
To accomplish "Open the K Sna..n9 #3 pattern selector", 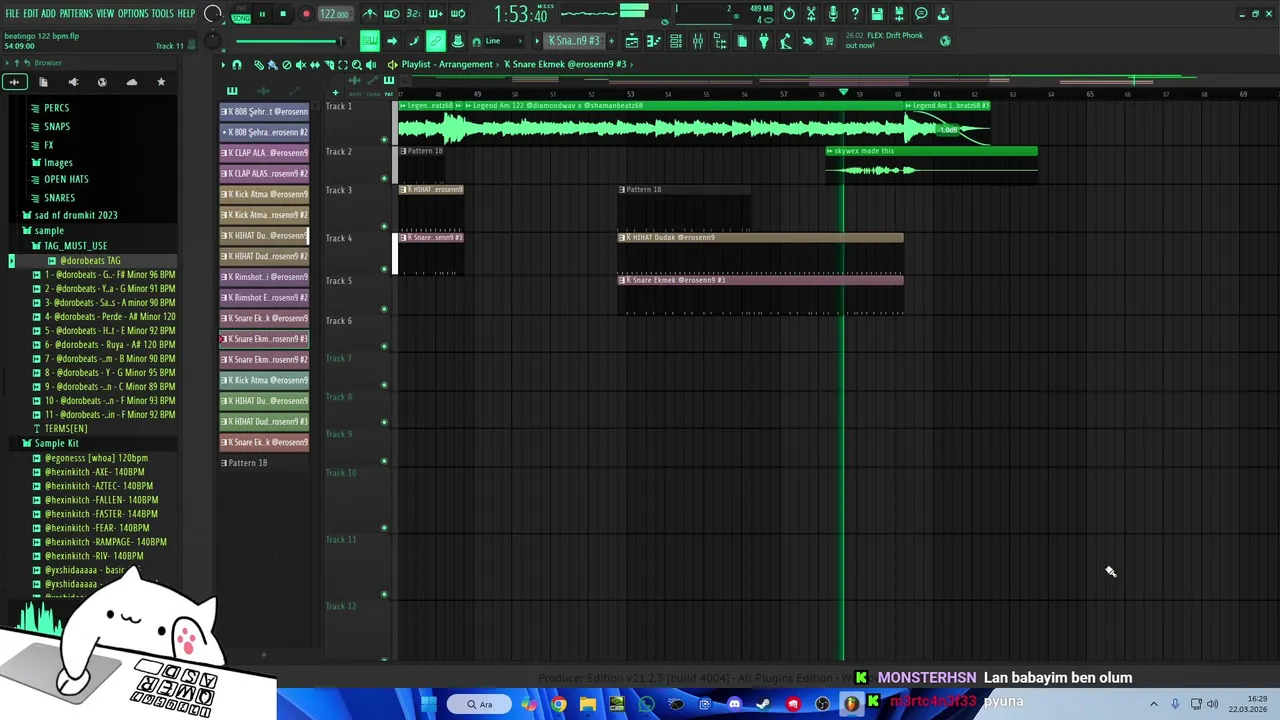I will 574,41.
